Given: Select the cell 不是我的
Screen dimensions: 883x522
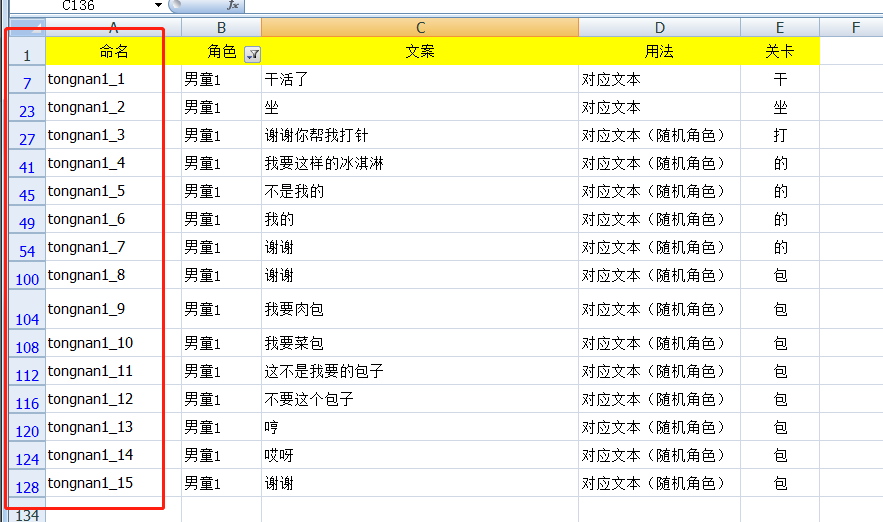Looking at the screenshot, I should tap(420, 191).
